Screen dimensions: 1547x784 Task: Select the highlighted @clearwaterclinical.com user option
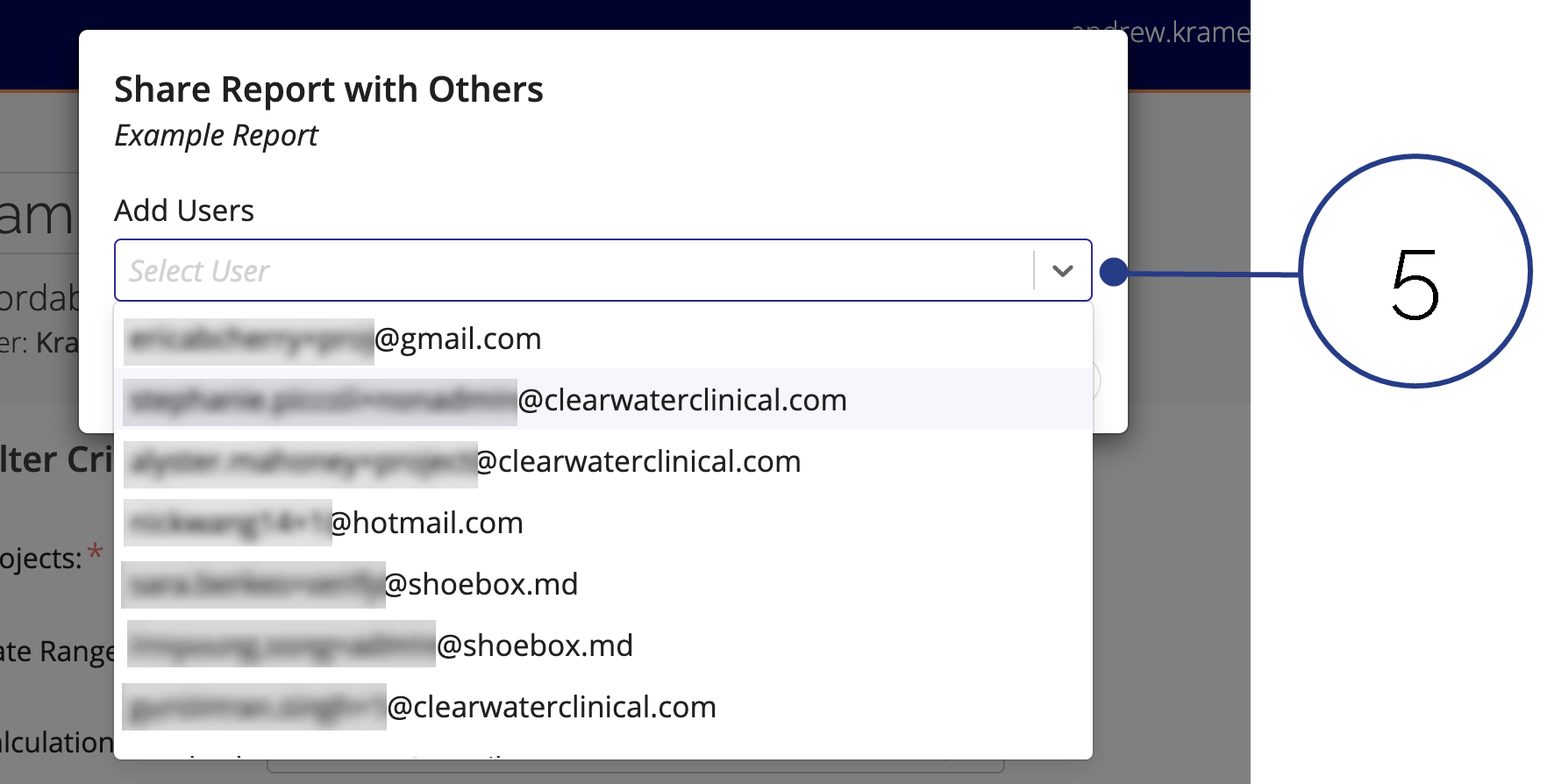tap(603, 400)
